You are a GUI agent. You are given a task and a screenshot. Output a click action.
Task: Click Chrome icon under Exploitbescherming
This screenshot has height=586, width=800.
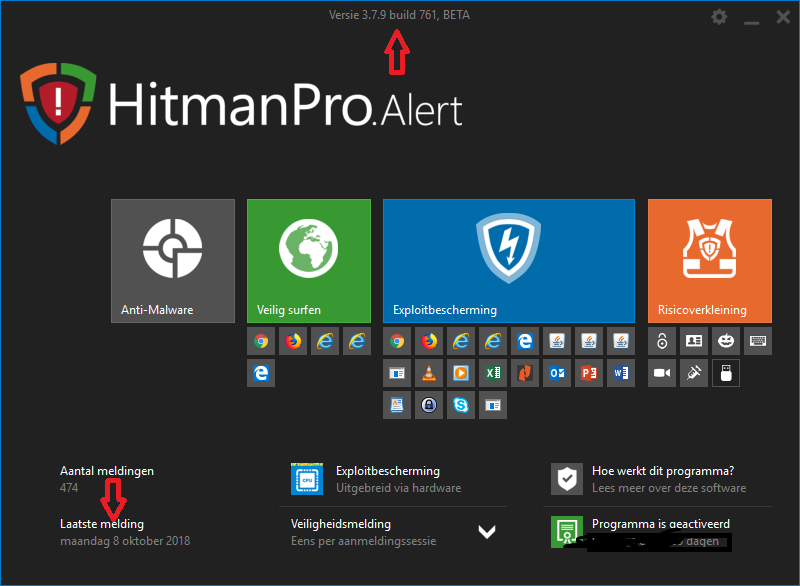coord(397,341)
